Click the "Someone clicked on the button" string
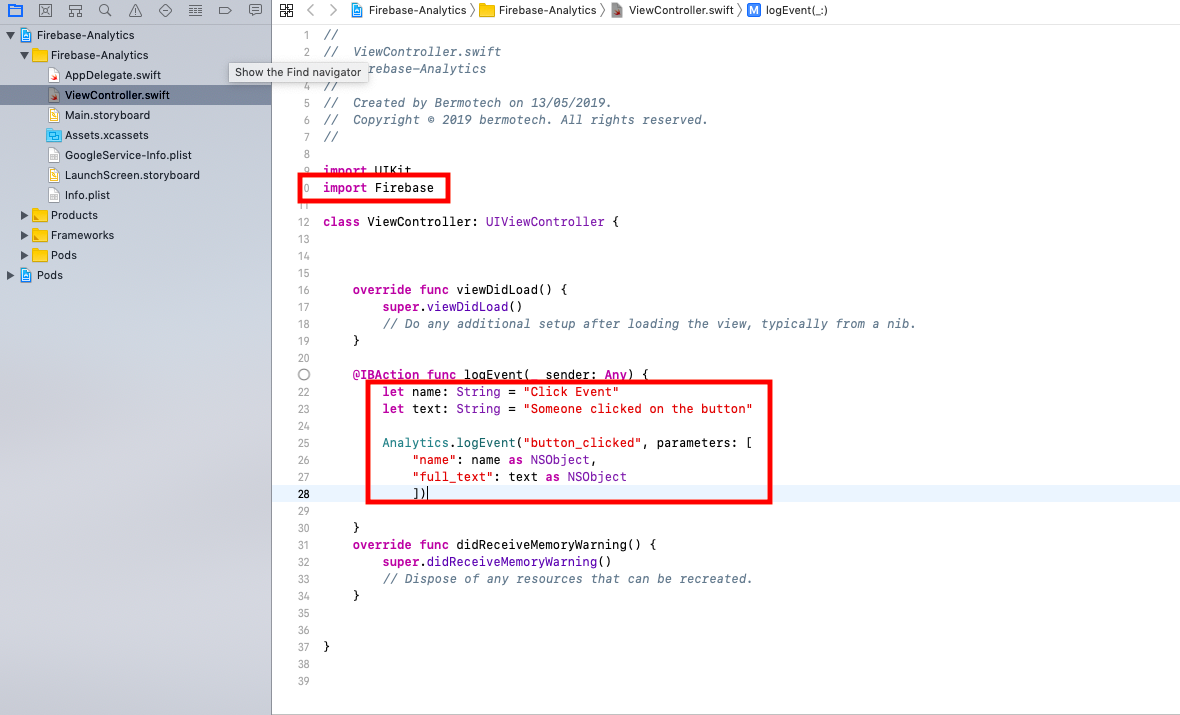The height and width of the screenshot is (715, 1180). (x=638, y=409)
